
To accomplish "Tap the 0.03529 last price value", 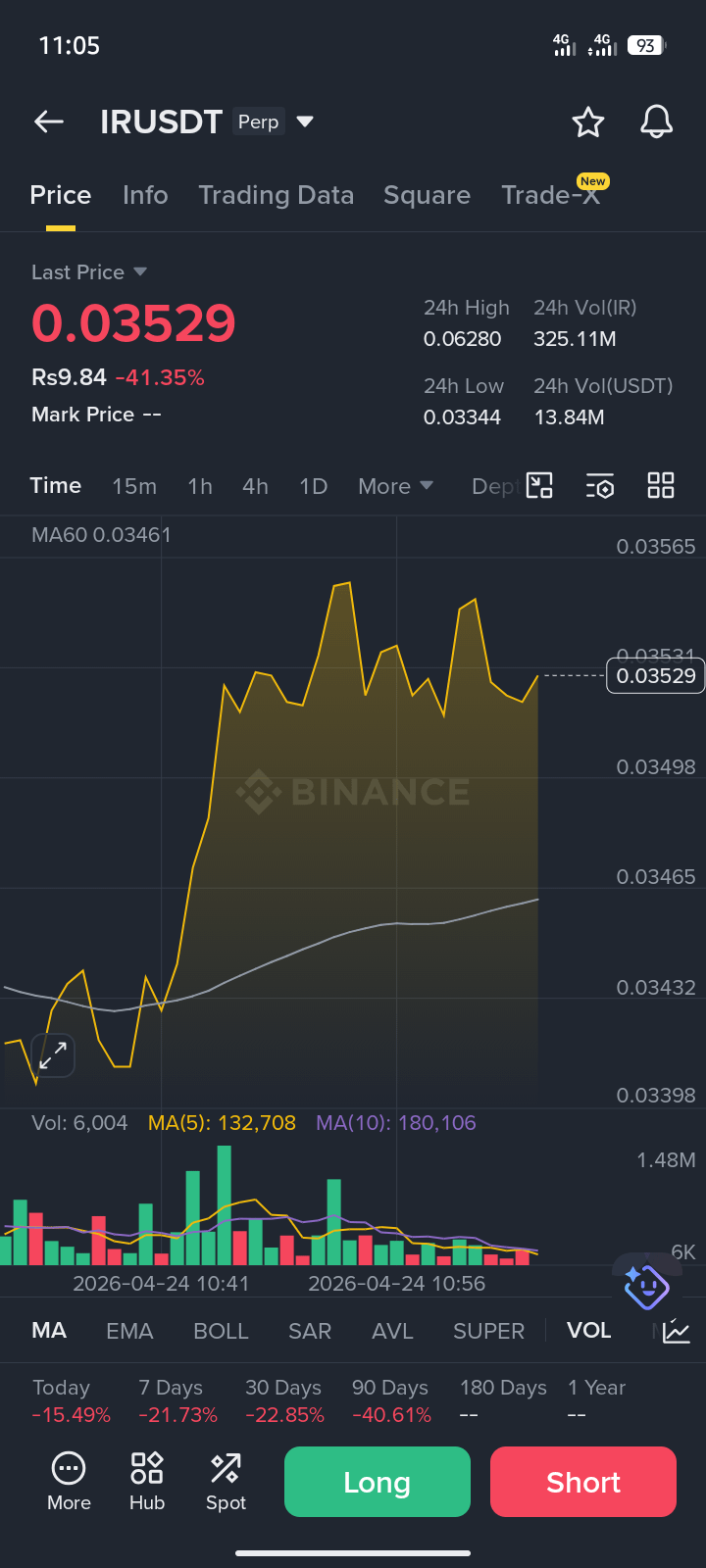I will tap(133, 323).
